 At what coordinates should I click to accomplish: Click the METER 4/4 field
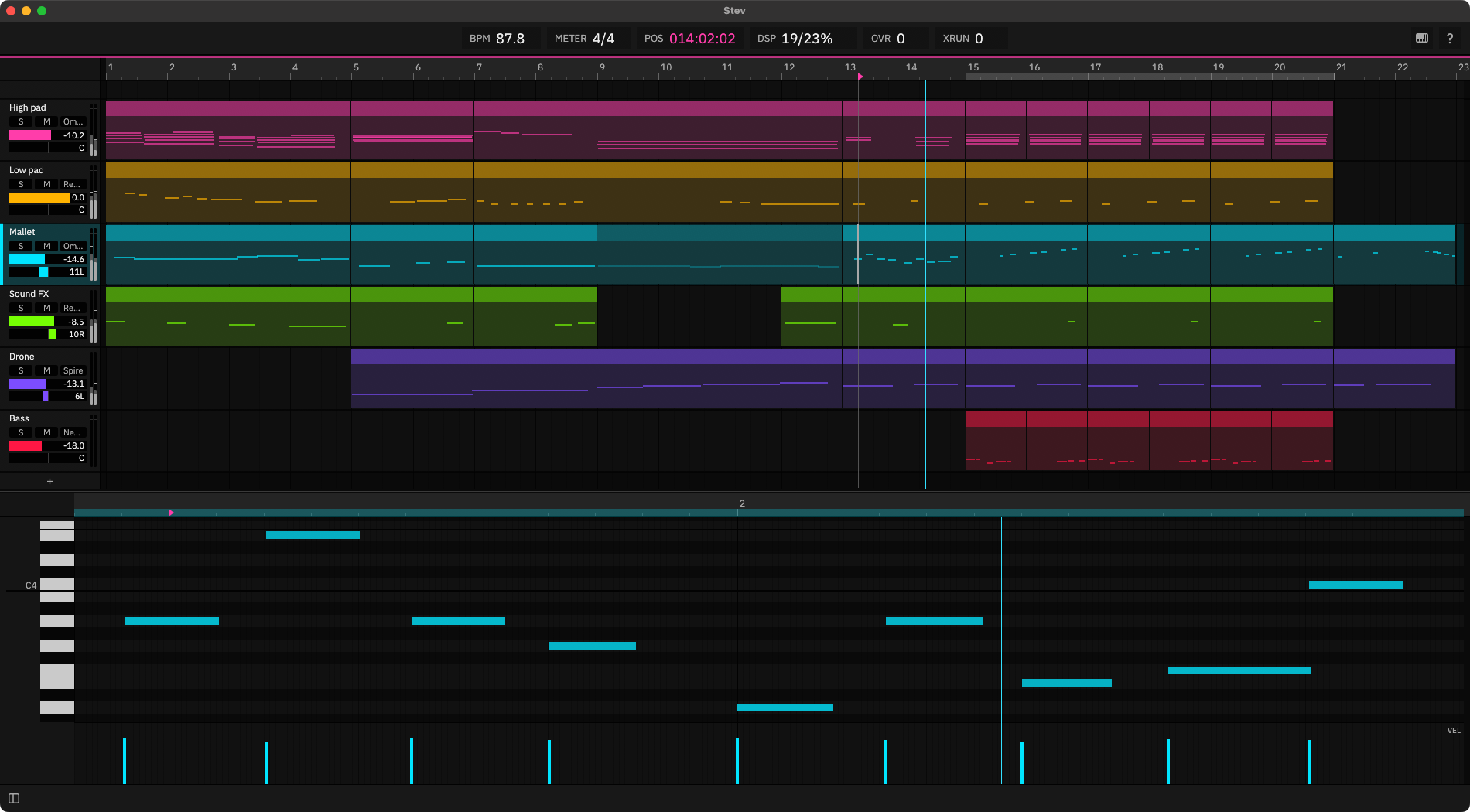[x=588, y=38]
